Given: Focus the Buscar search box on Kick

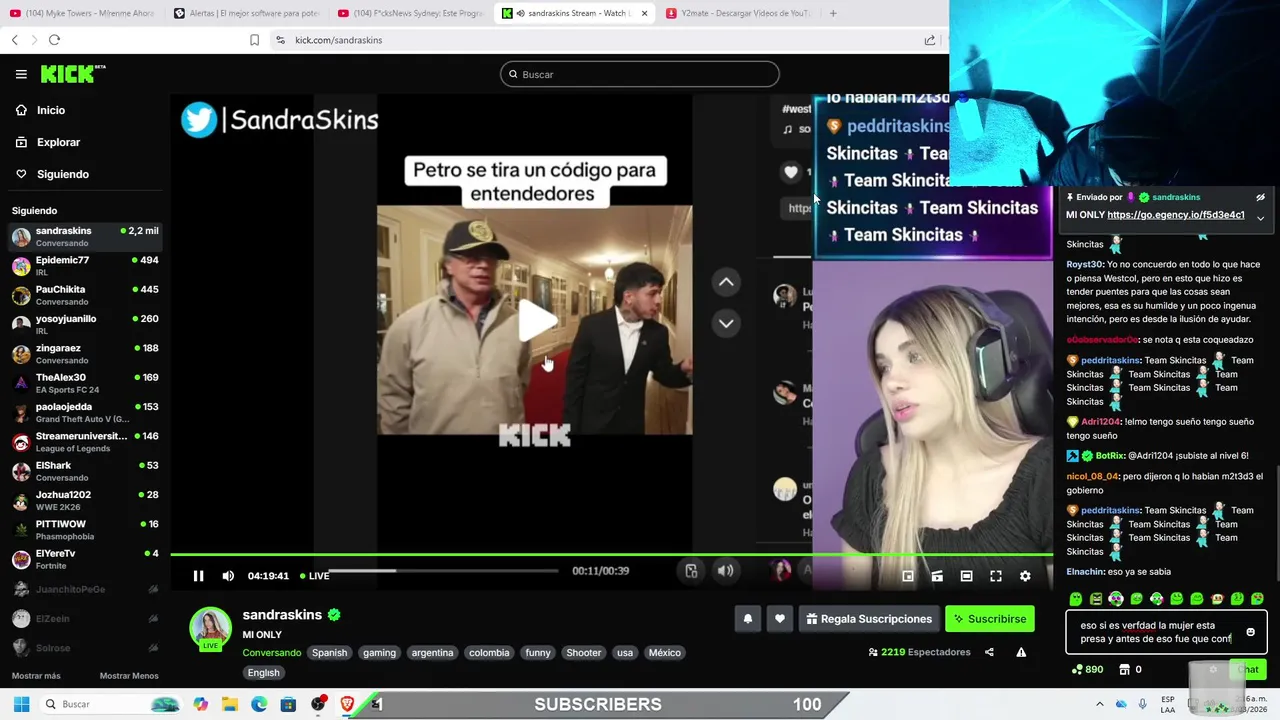Looking at the screenshot, I should [x=640, y=74].
